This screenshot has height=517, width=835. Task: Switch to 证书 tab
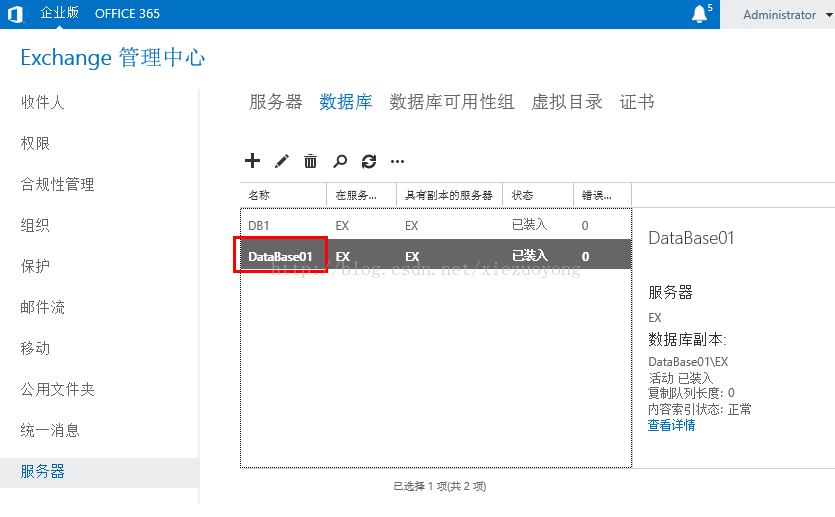click(637, 102)
